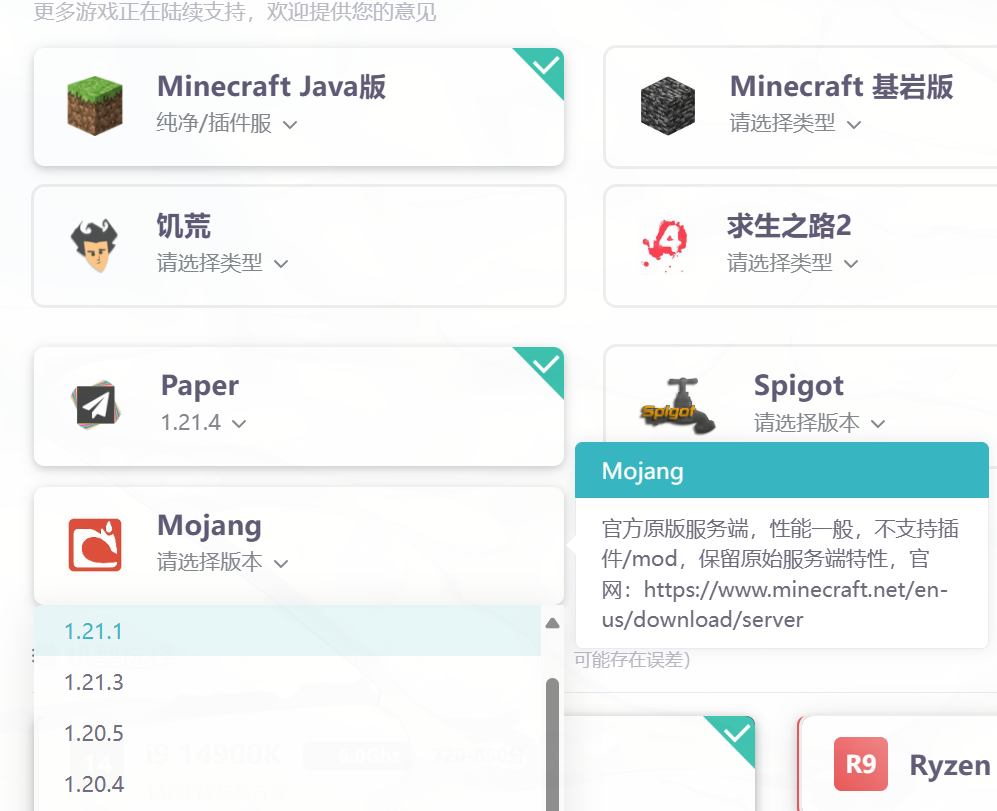The height and width of the screenshot is (811, 997).
Task: Click the version list scroll-up arrow
Action: (552, 624)
